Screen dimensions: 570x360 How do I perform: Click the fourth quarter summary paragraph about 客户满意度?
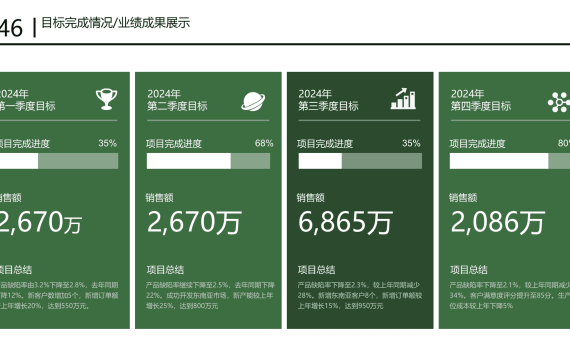(510, 295)
